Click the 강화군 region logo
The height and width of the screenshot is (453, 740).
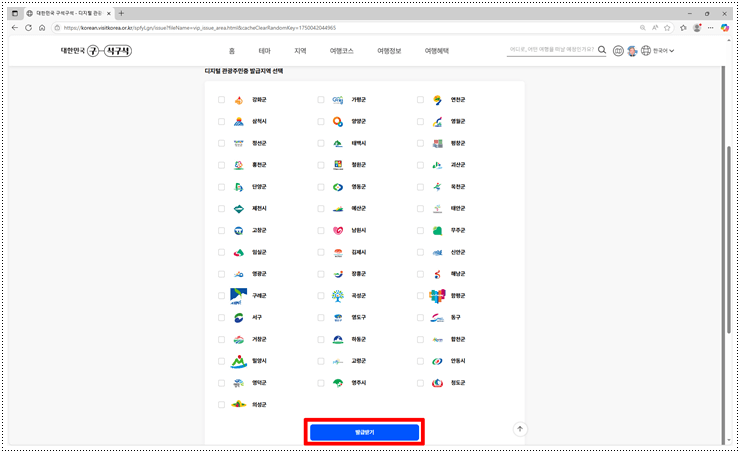tap(239, 100)
